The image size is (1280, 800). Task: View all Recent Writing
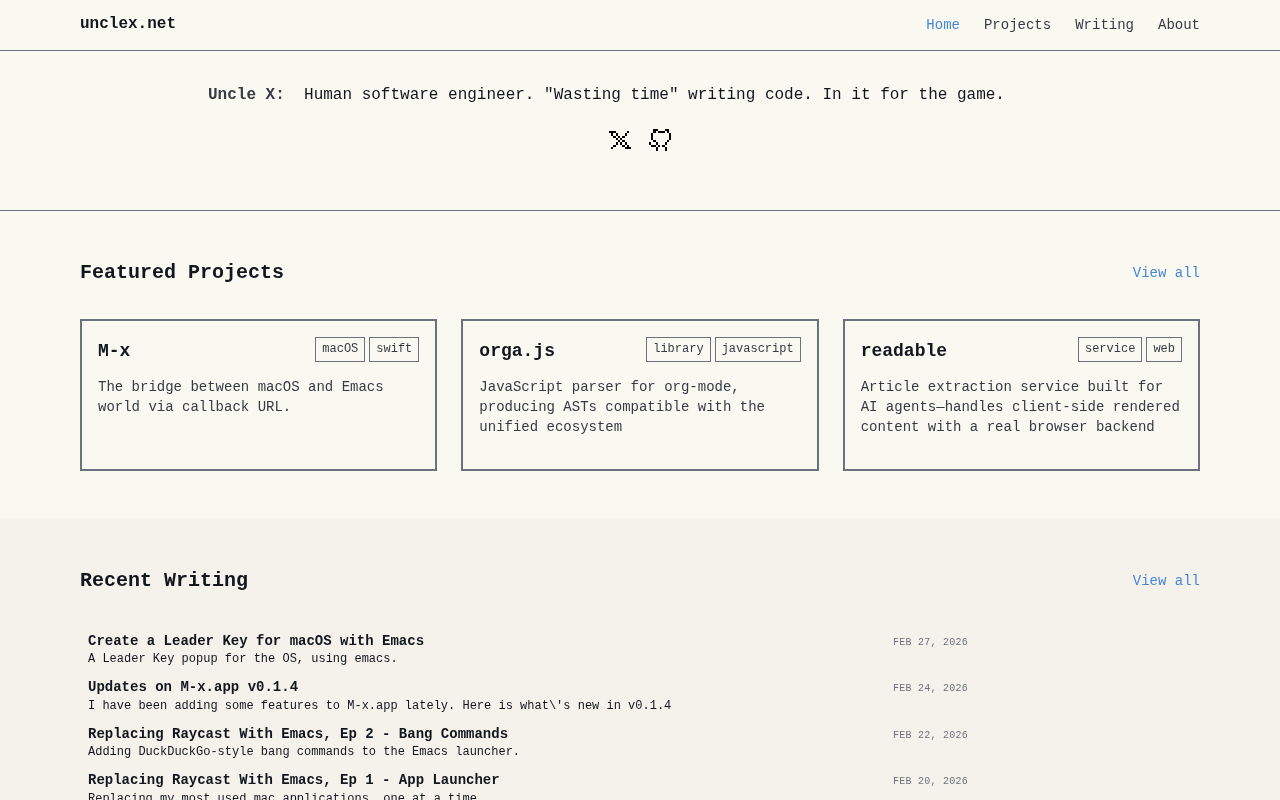pos(1166,581)
